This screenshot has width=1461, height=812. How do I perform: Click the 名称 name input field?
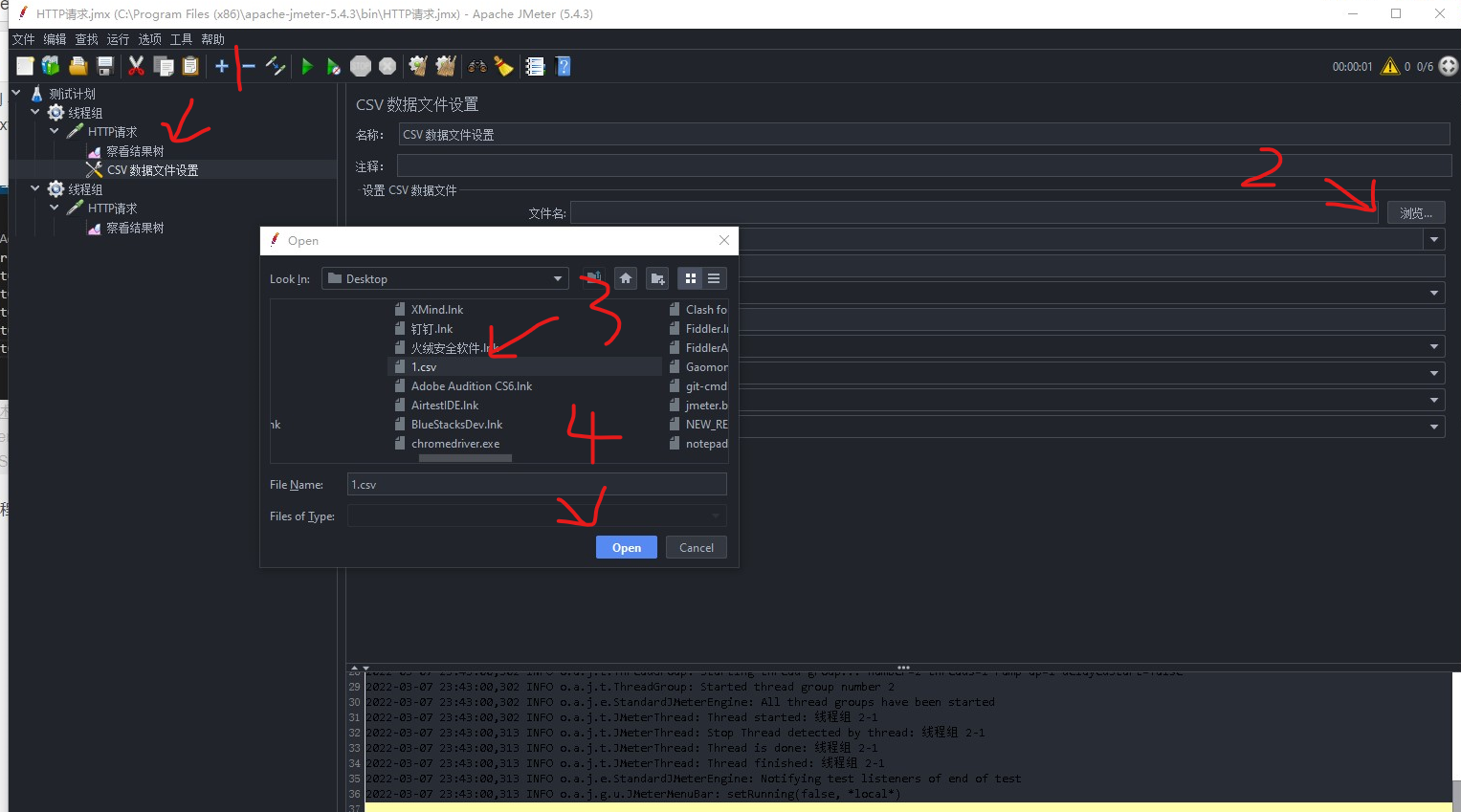[923, 135]
